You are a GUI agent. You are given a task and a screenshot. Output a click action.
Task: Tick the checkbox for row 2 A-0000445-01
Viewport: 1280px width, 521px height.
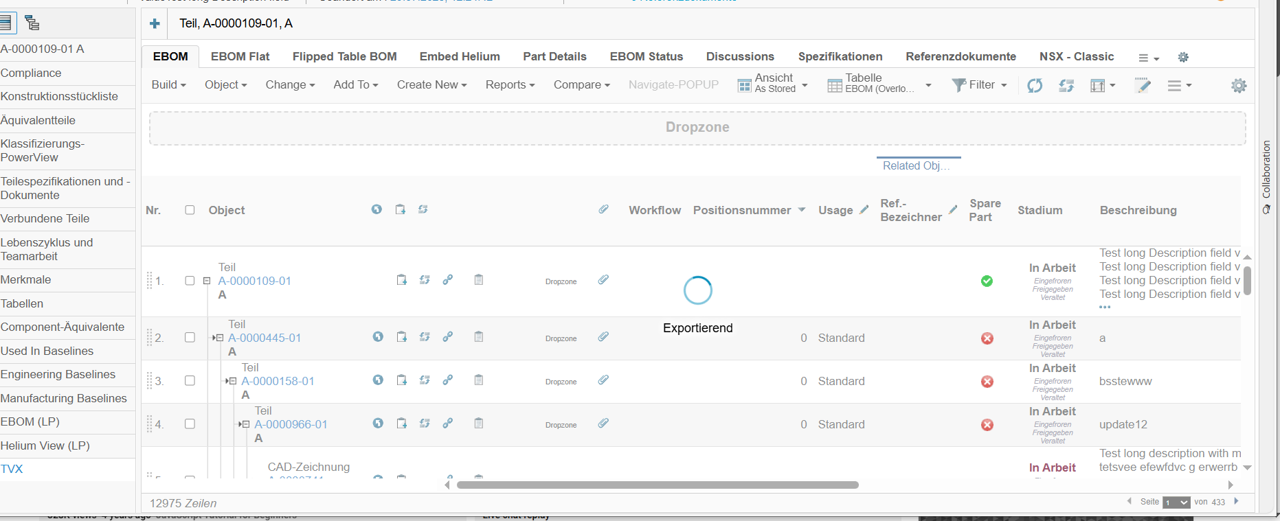(x=190, y=338)
